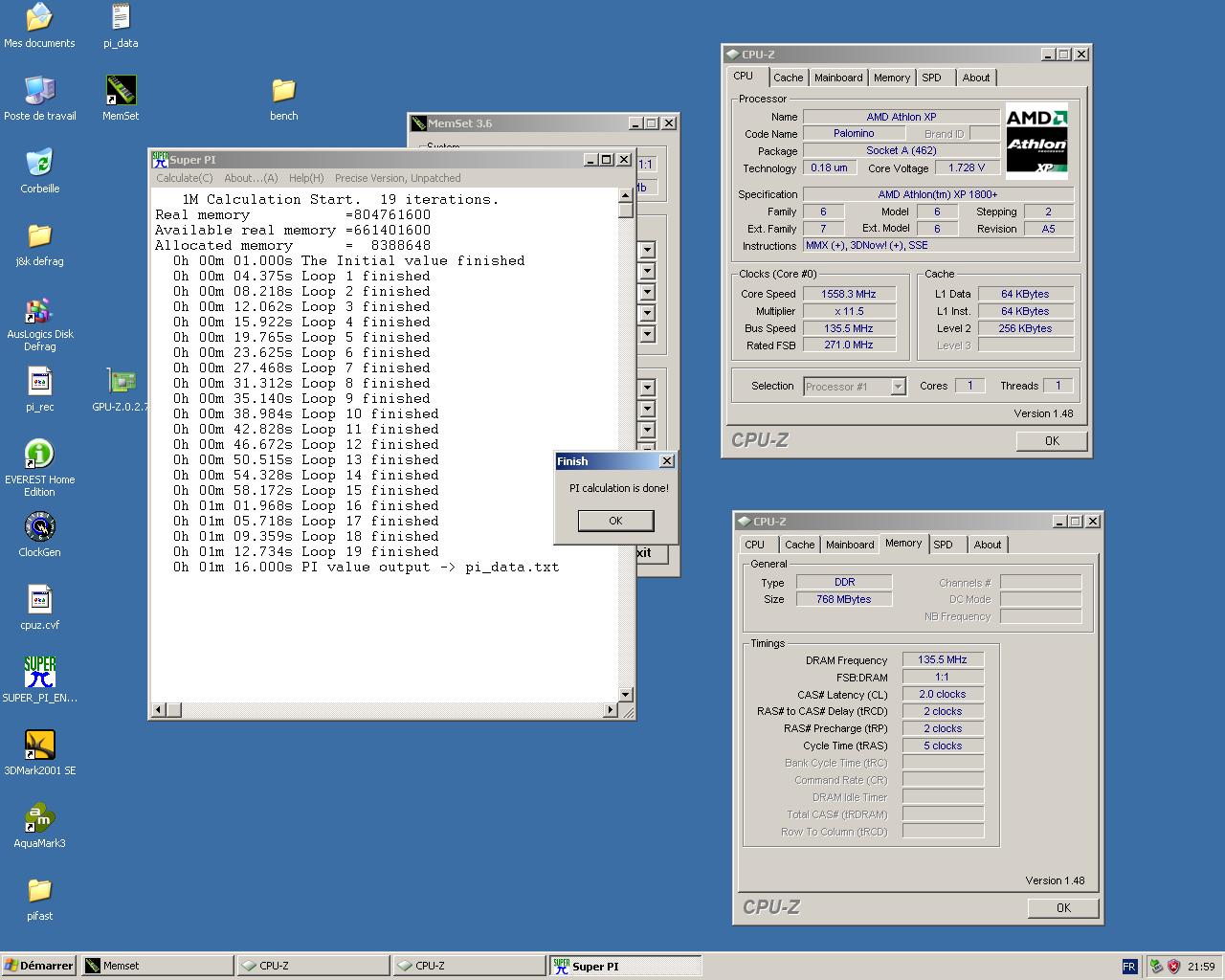Switch to SPD tab in upper CPU-Z
This screenshot has width=1225, height=980.
932,78
